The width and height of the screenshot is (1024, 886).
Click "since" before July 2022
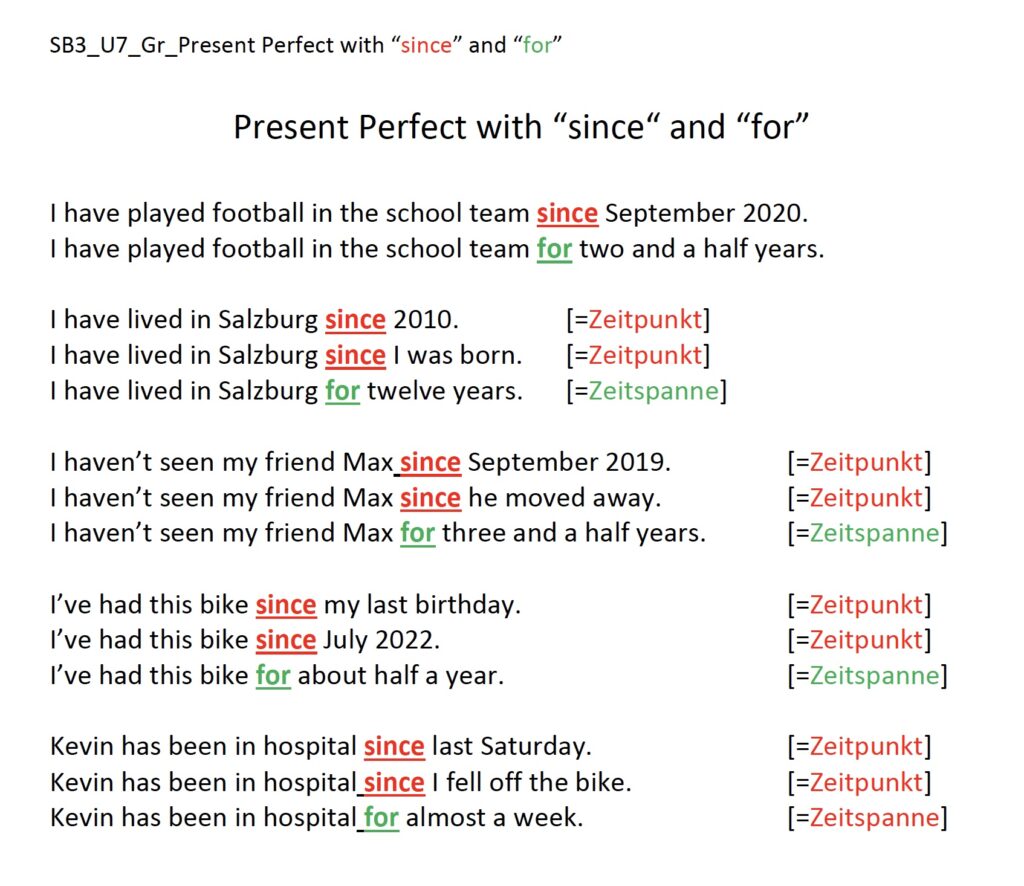285,640
